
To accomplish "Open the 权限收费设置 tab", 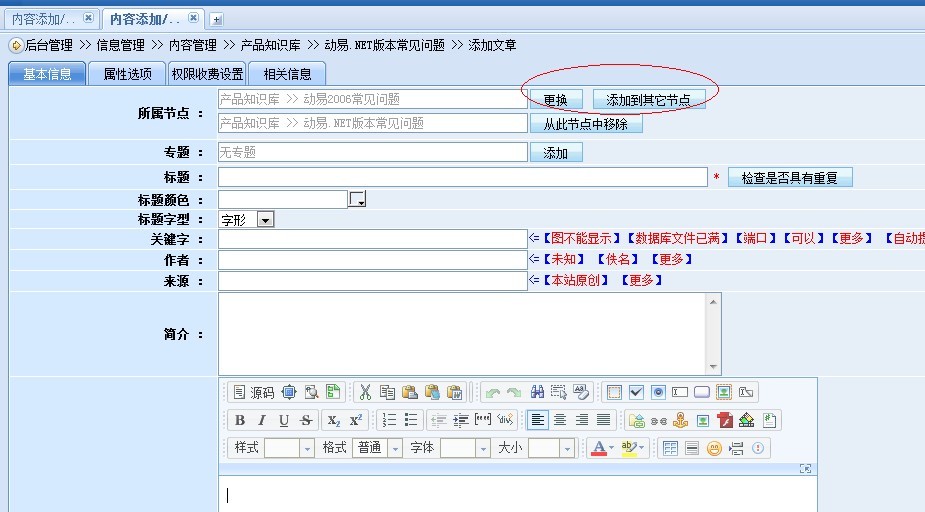I will (x=207, y=74).
